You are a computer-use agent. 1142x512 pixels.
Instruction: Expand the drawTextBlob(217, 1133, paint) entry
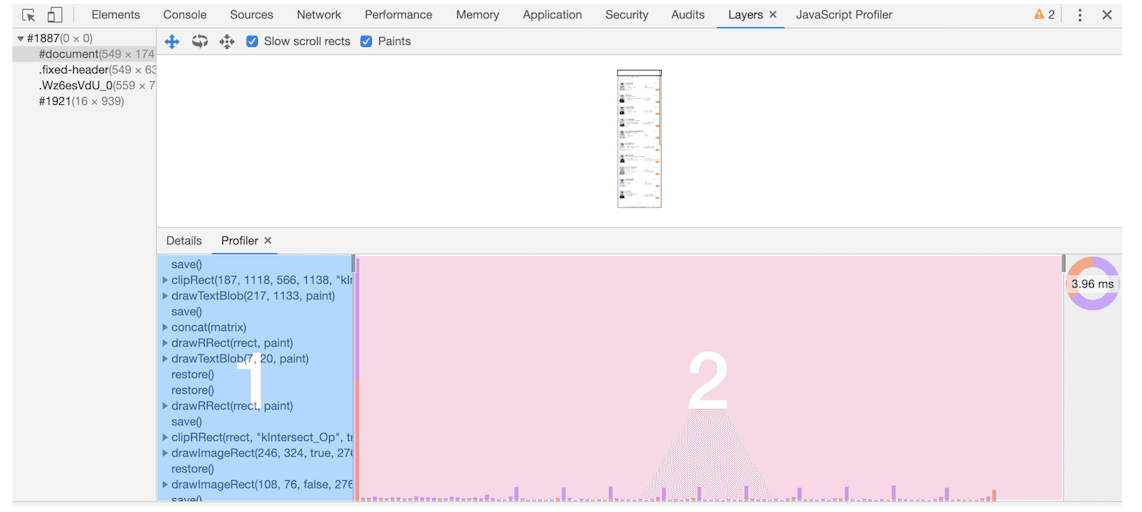click(x=165, y=296)
